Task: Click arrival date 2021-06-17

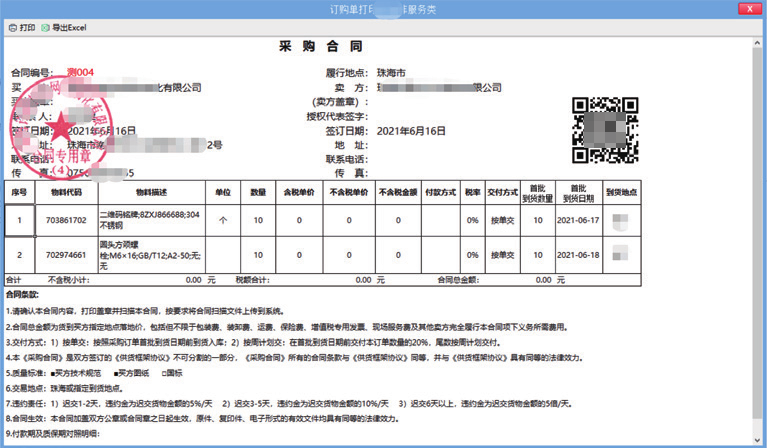Action: tap(578, 221)
